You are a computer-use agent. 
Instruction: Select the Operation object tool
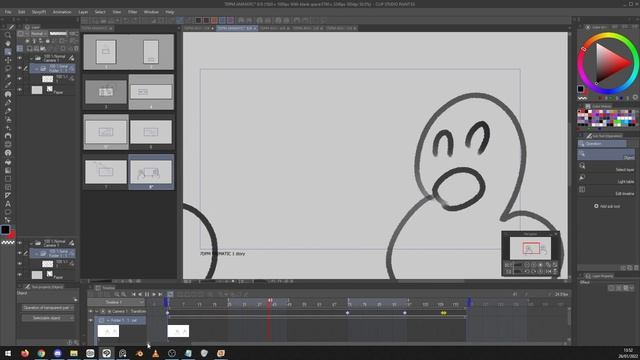click(x=8, y=52)
